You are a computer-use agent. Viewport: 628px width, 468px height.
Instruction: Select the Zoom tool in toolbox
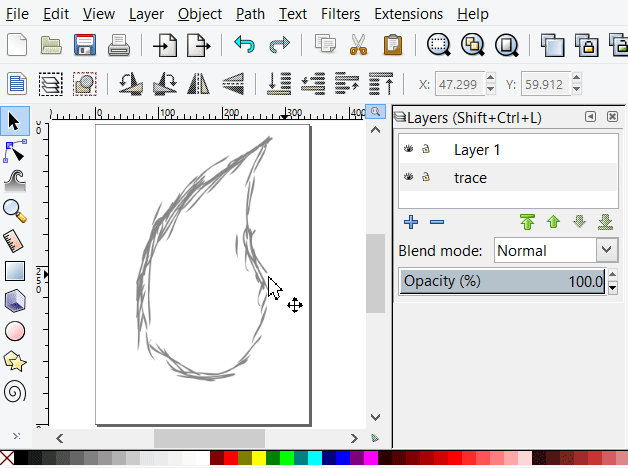pyautogui.click(x=14, y=210)
